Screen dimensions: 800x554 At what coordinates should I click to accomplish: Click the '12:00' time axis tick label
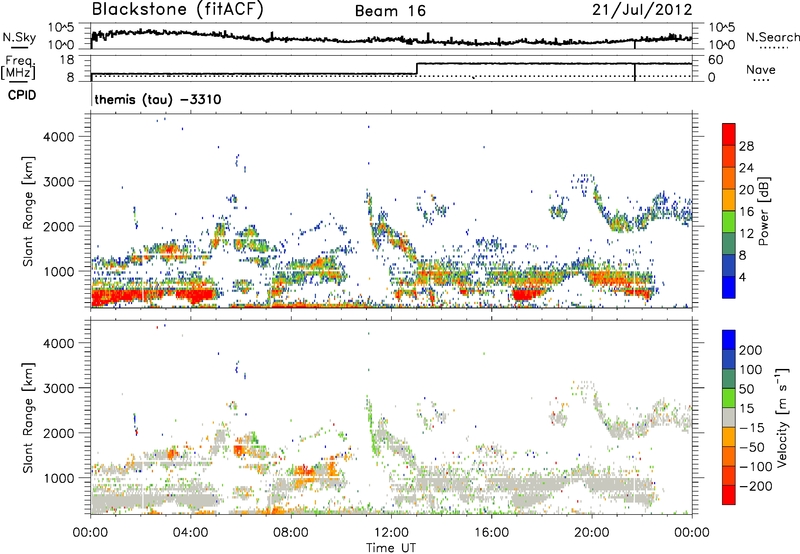click(x=391, y=533)
